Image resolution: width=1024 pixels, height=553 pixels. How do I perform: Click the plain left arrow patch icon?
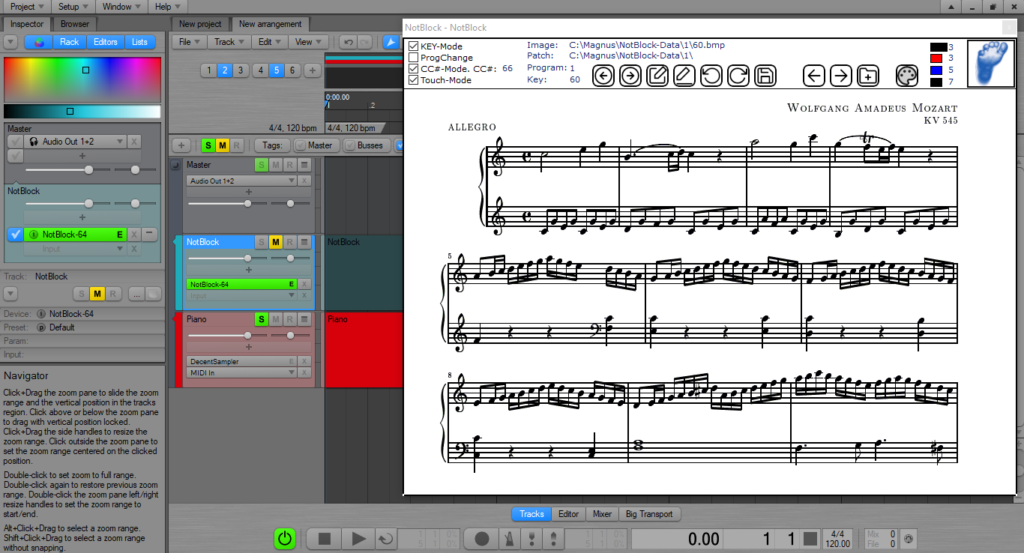point(813,76)
